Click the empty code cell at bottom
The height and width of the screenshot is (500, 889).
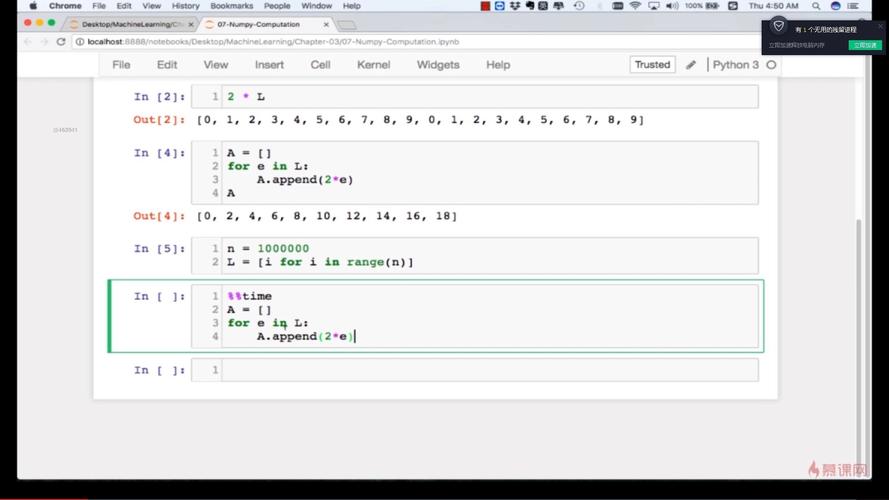[488, 370]
